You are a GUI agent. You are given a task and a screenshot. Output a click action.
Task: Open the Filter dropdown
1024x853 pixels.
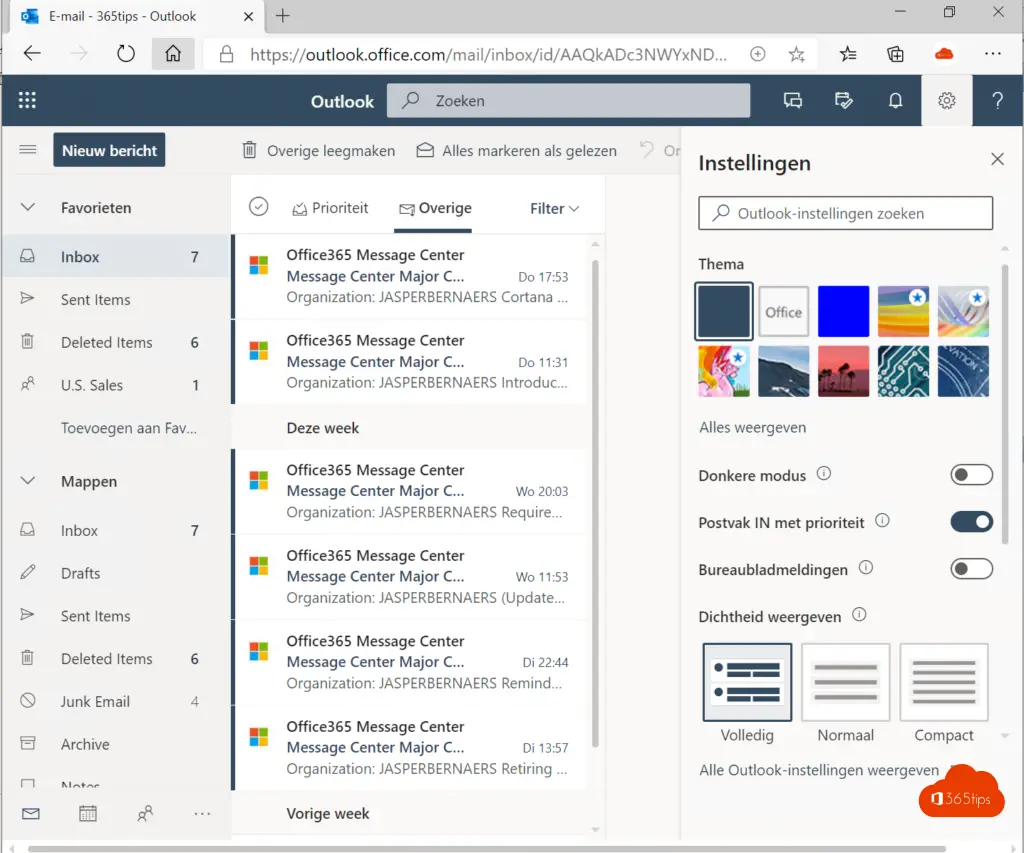tap(554, 208)
